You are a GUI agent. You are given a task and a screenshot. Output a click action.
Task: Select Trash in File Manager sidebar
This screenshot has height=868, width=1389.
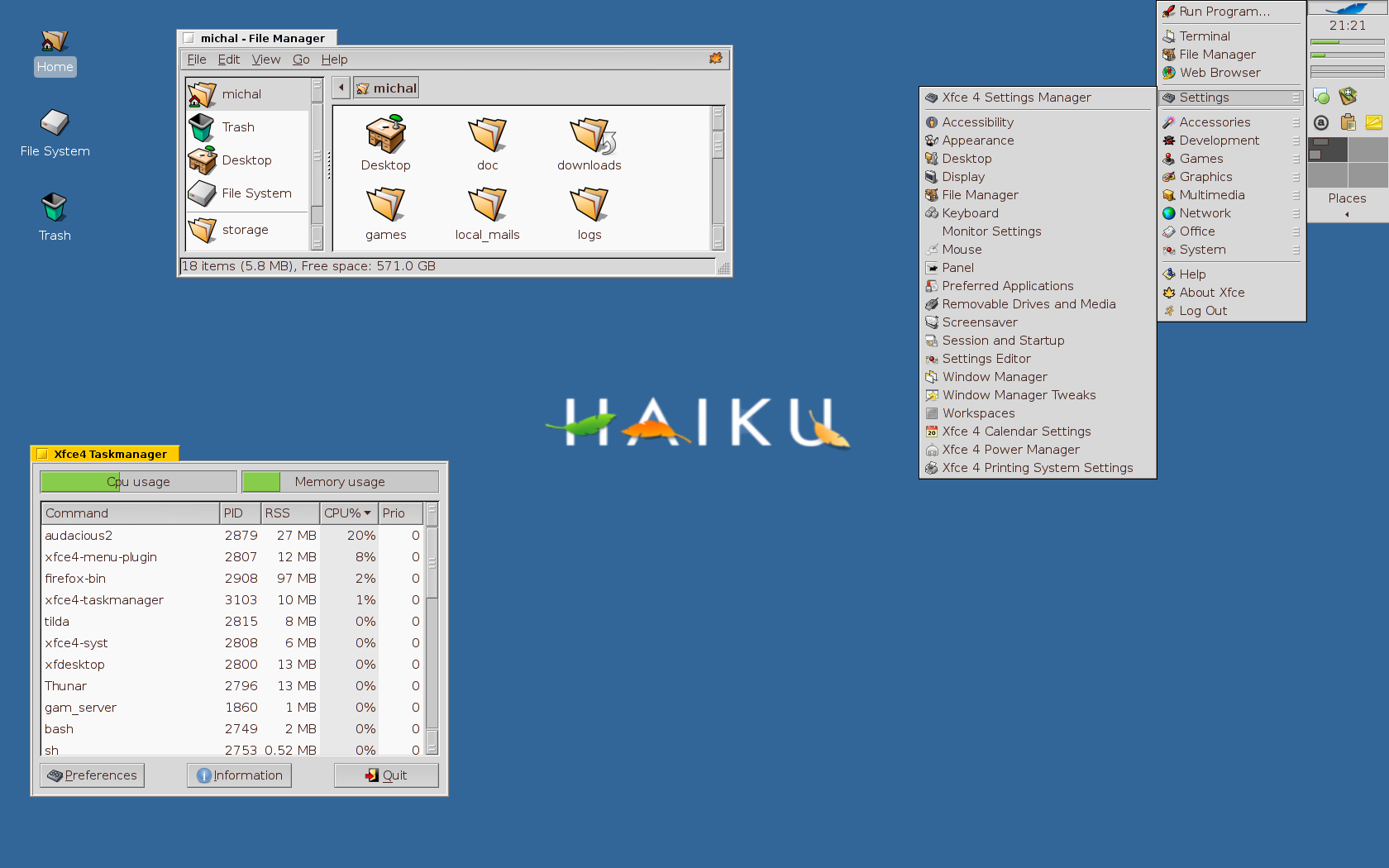tap(248, 127)
